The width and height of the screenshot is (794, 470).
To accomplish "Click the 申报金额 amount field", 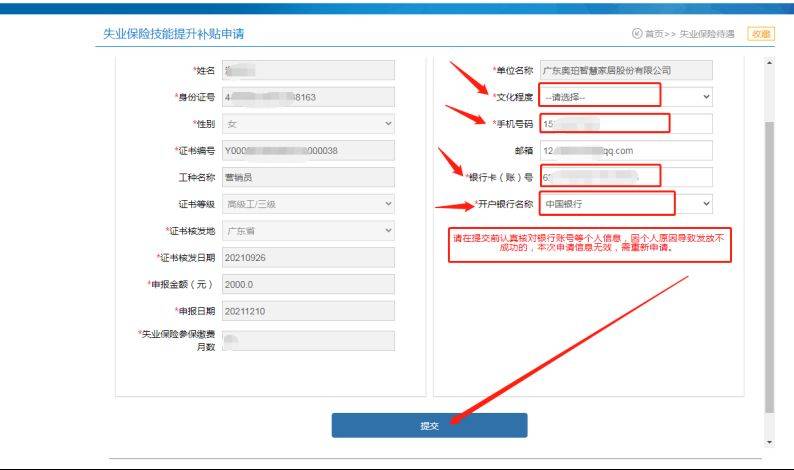I will (309, 284).
